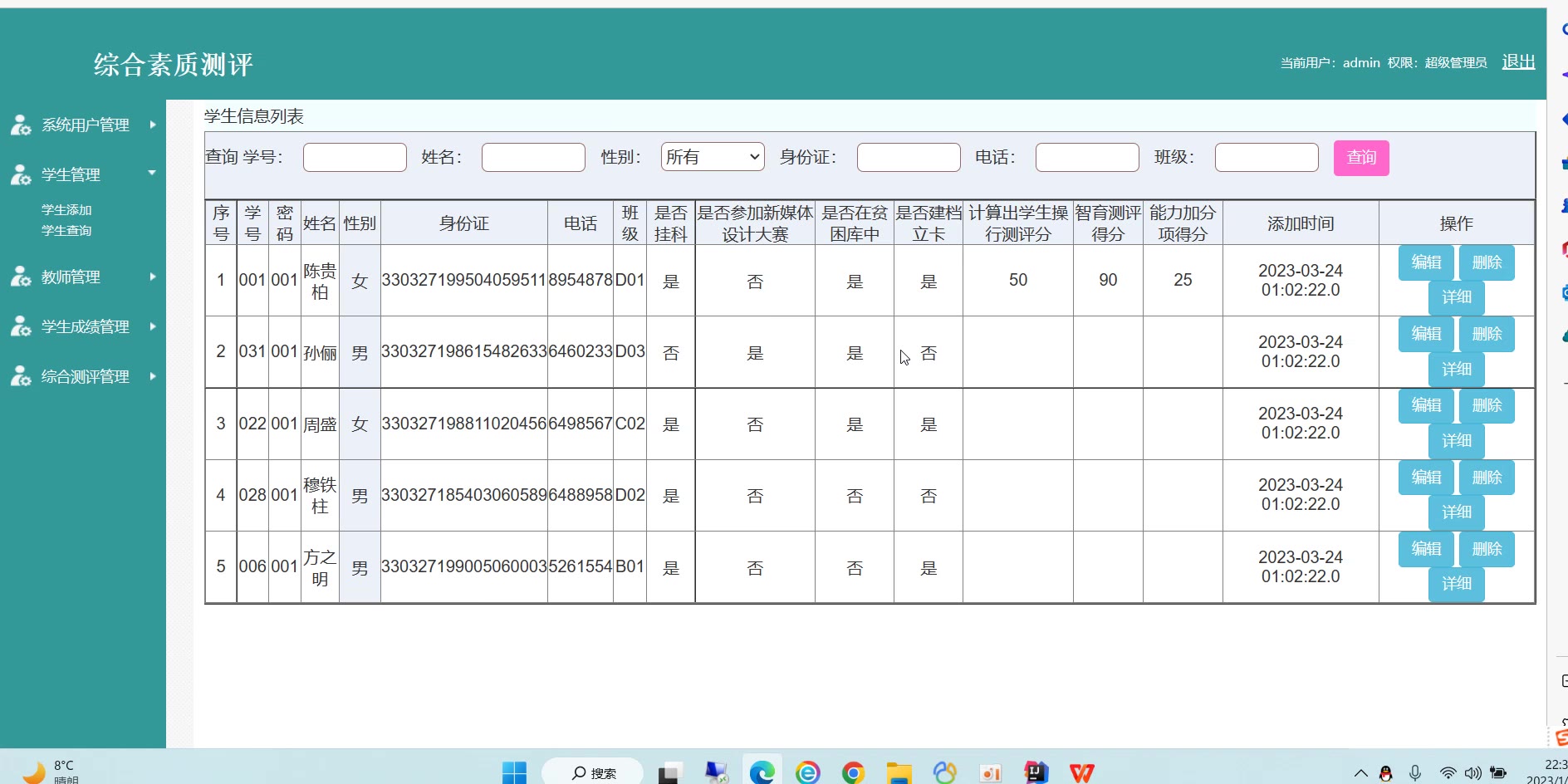1568x784 pixels.
Task: Open File Explorer from the taskbar
Action: point(899,772)
